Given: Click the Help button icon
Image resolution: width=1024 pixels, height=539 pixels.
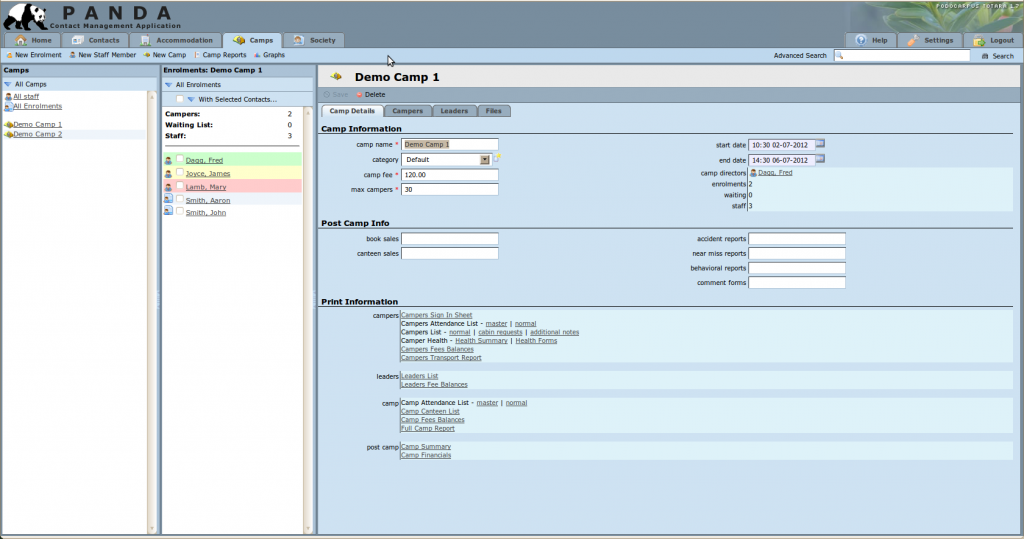Looking at the screenshot, I should click(861, 40).
